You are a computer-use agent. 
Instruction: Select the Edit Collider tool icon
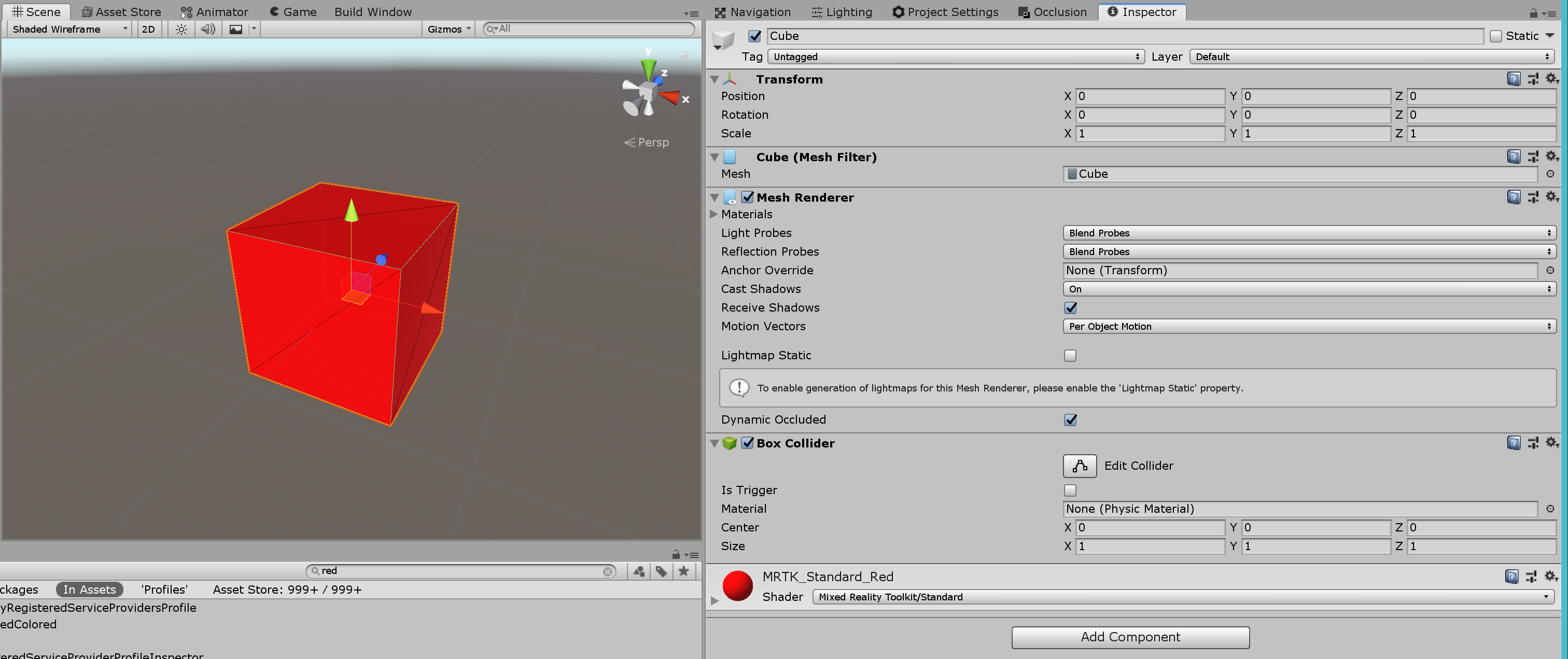1079,466
